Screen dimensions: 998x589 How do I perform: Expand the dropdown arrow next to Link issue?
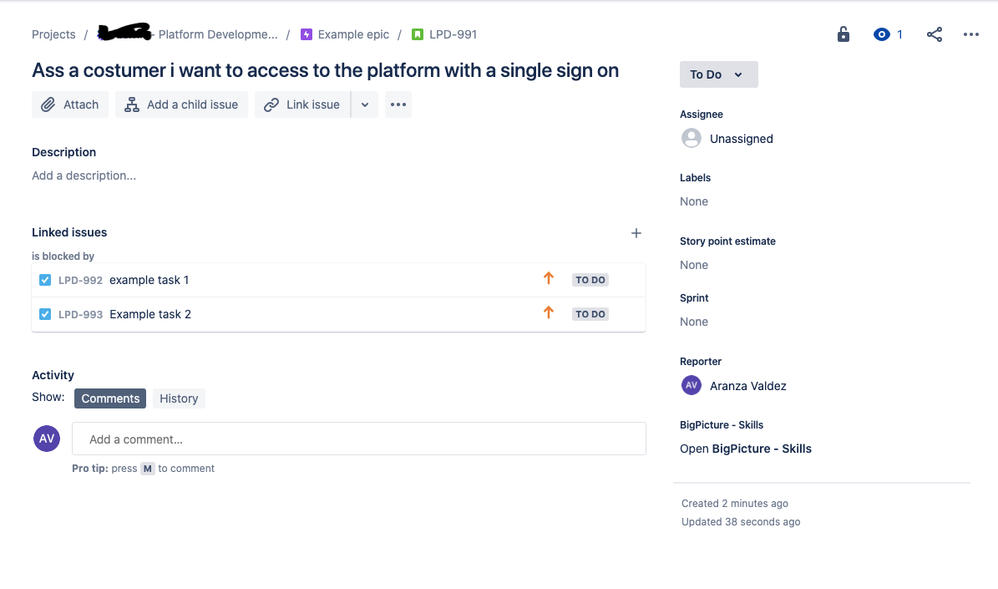365,104
